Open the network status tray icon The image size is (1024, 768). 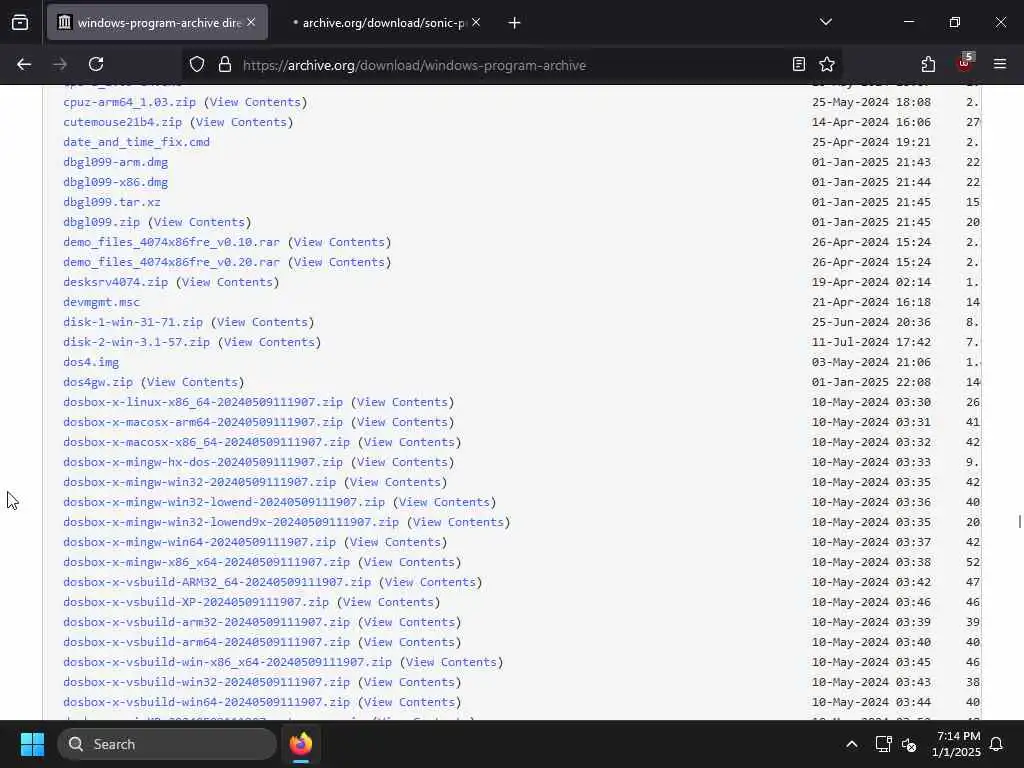(x=883, y=744)
